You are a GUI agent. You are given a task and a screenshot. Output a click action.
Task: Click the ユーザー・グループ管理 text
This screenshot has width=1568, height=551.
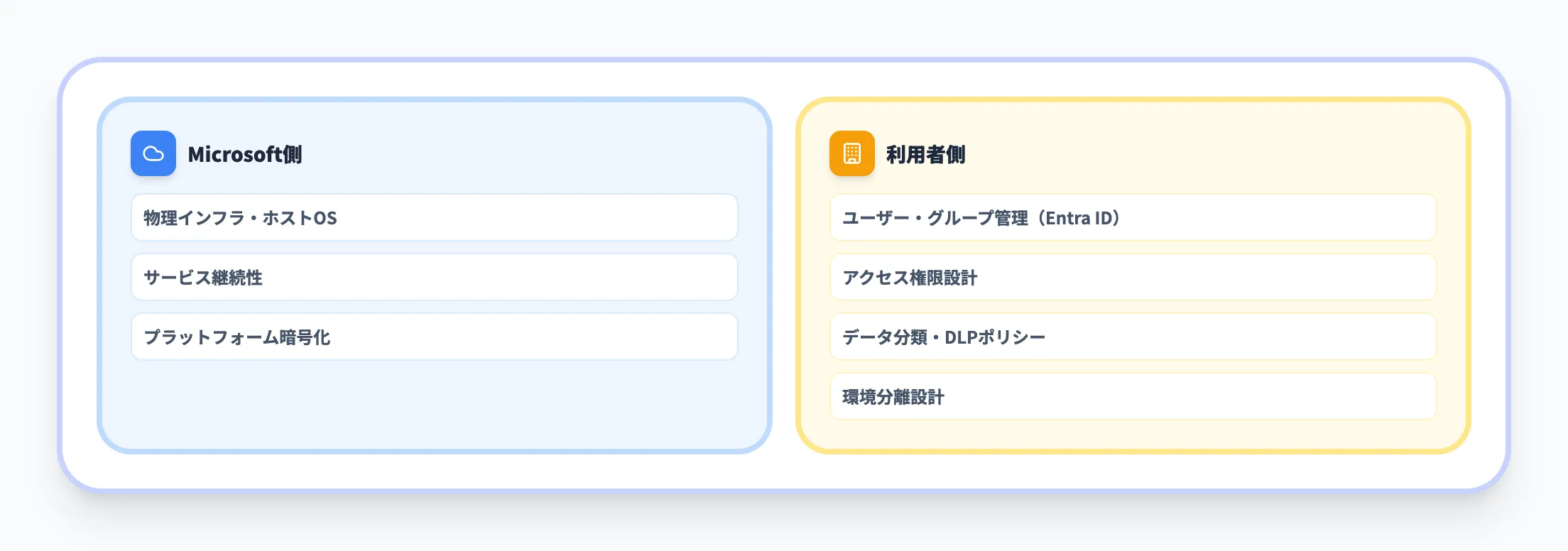pyautogui.click(x=935, y=218)
